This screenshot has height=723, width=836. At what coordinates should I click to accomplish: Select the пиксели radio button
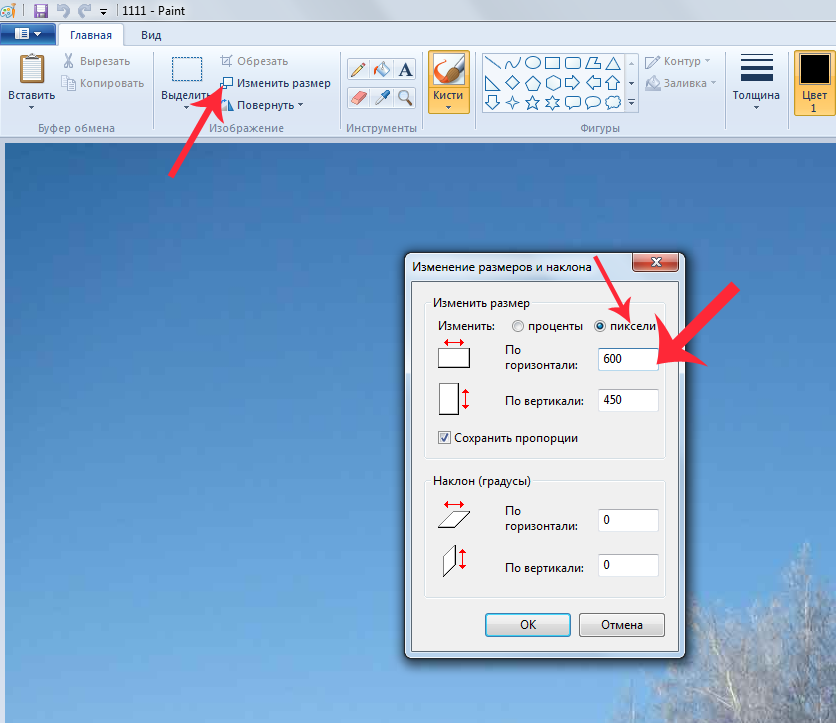[600, 326]
